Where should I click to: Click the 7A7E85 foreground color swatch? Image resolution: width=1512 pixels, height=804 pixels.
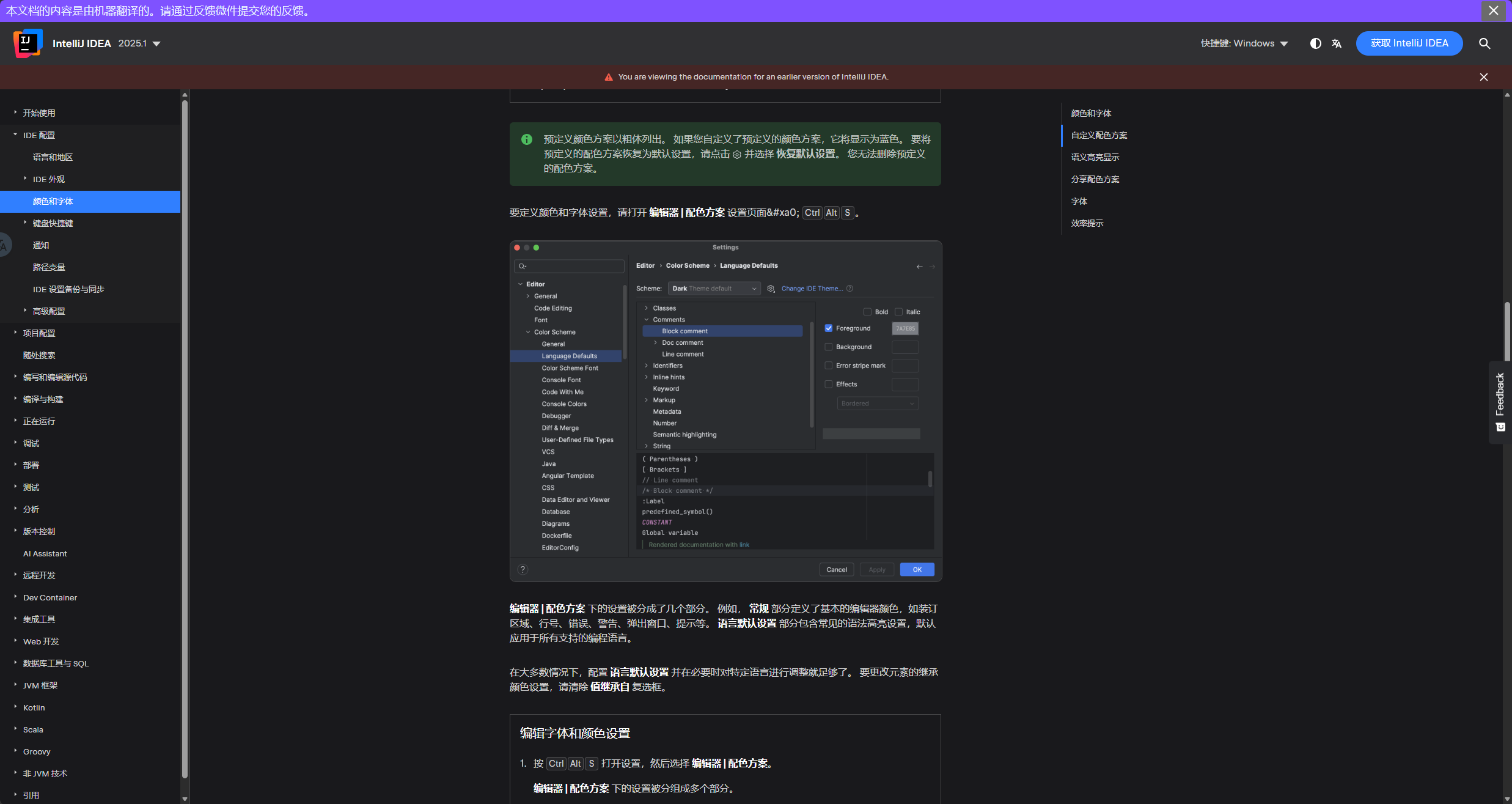905,328
